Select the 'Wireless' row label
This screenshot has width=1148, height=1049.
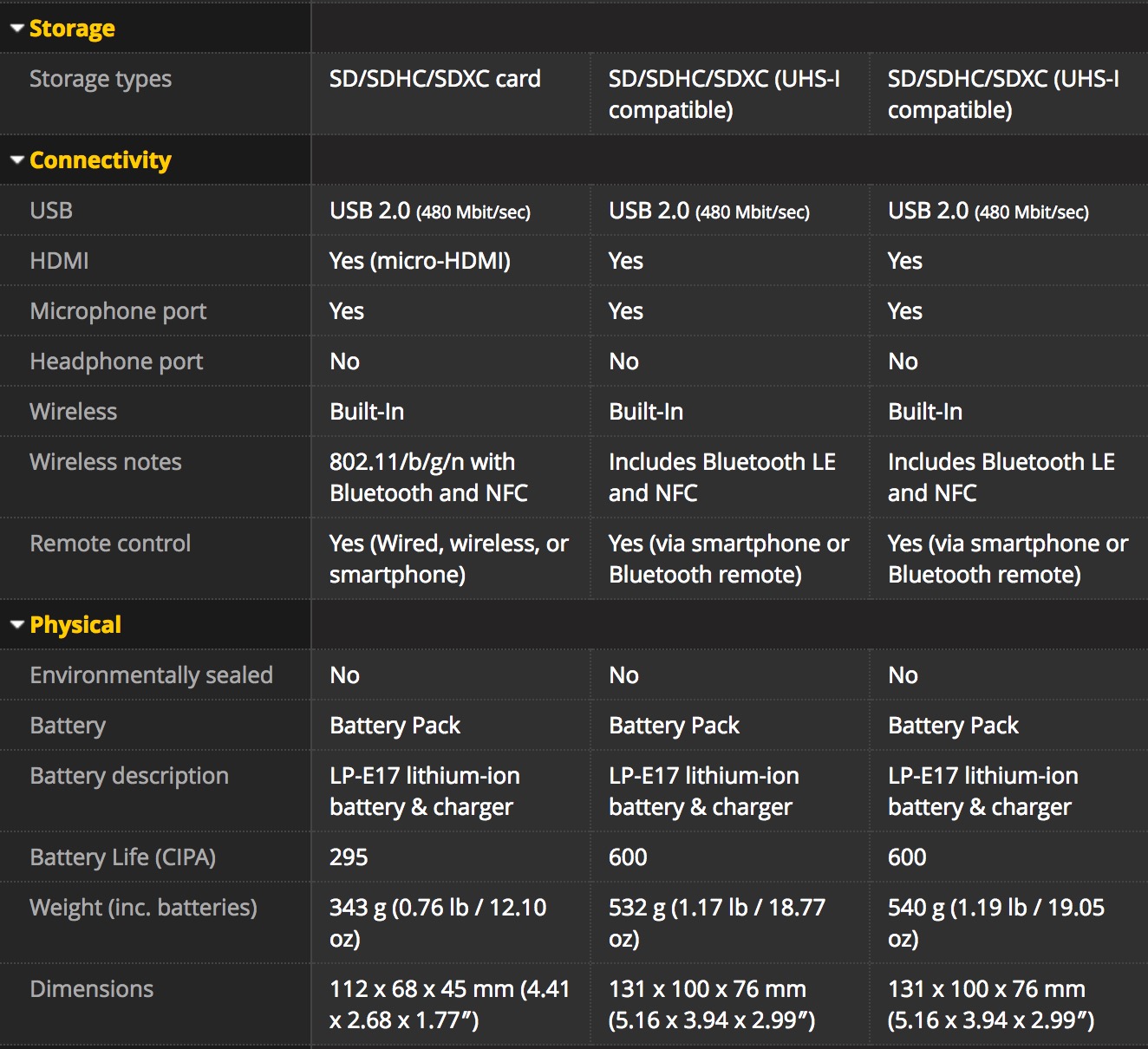(73, 412)
